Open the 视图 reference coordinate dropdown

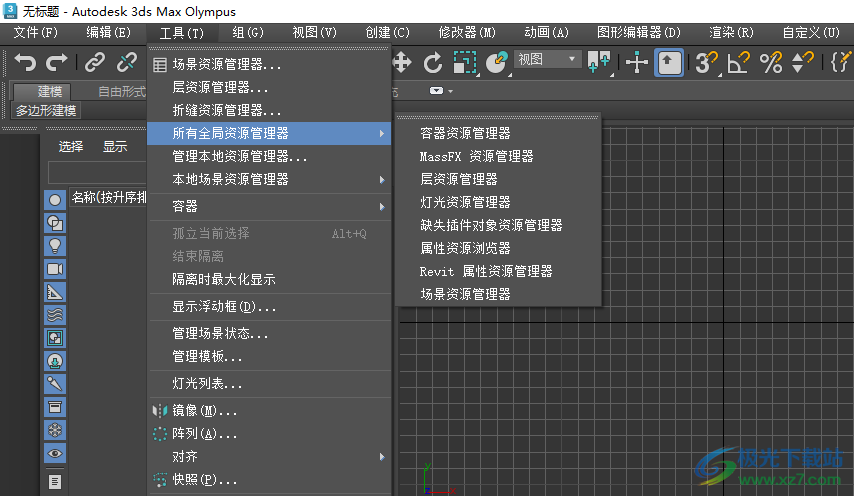546,59
